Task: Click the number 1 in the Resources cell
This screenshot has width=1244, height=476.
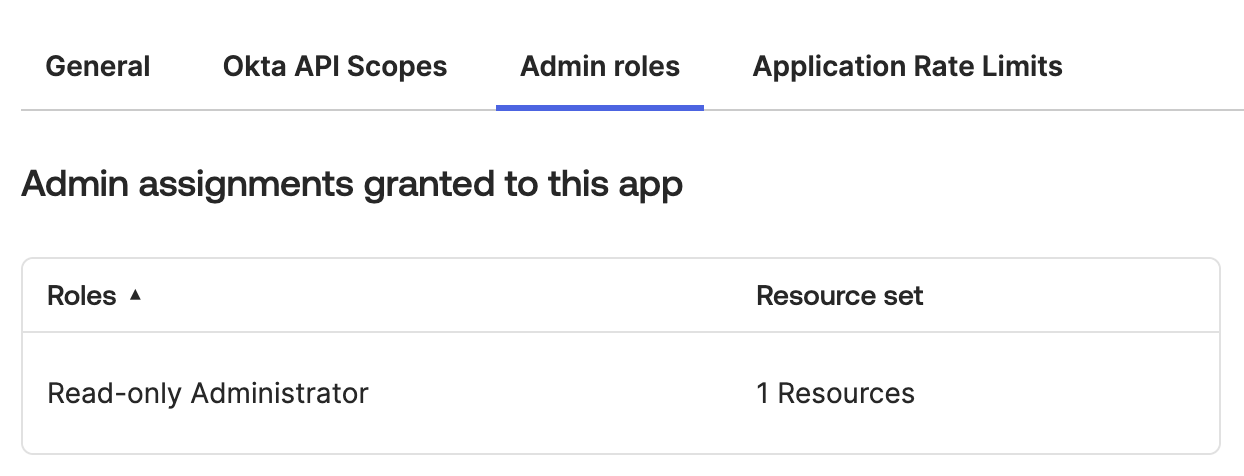Action: point(763,393)
